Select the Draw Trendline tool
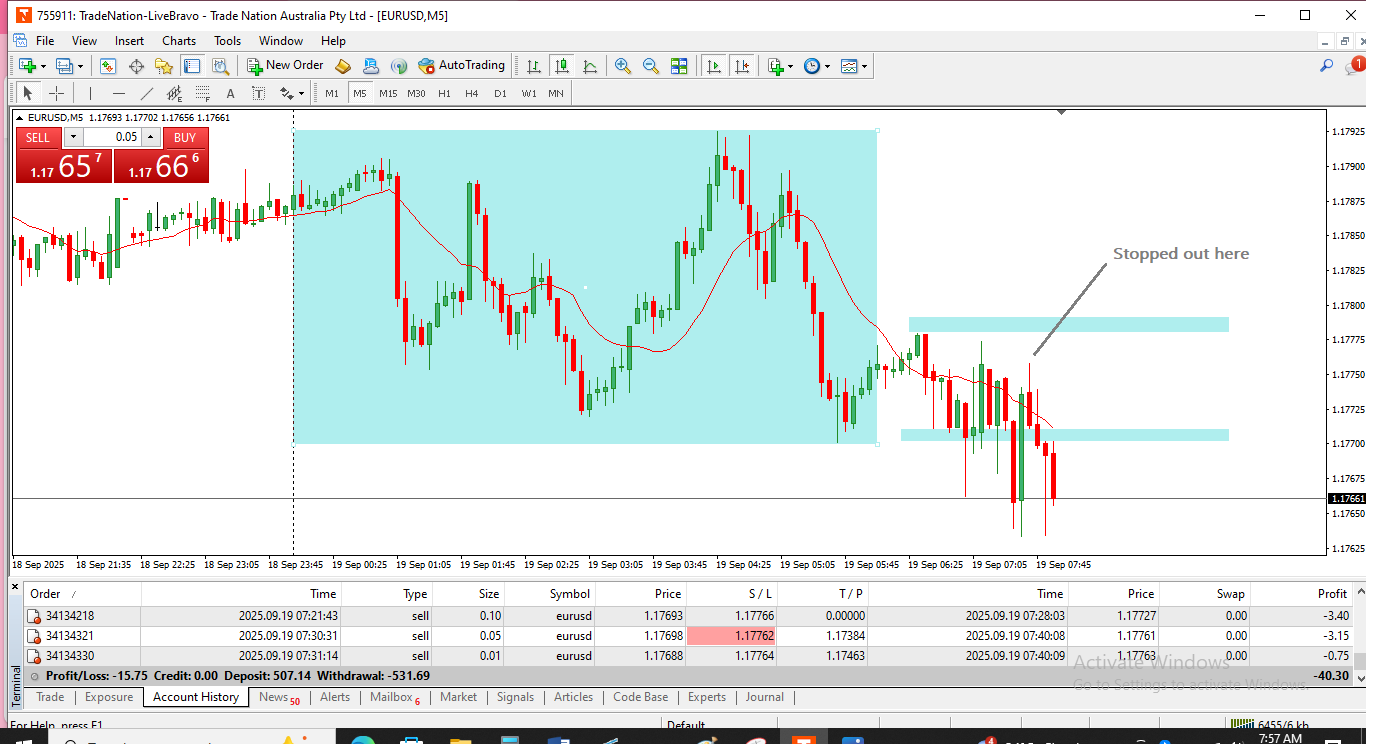Screen dimensions: 1382x744 147,94
